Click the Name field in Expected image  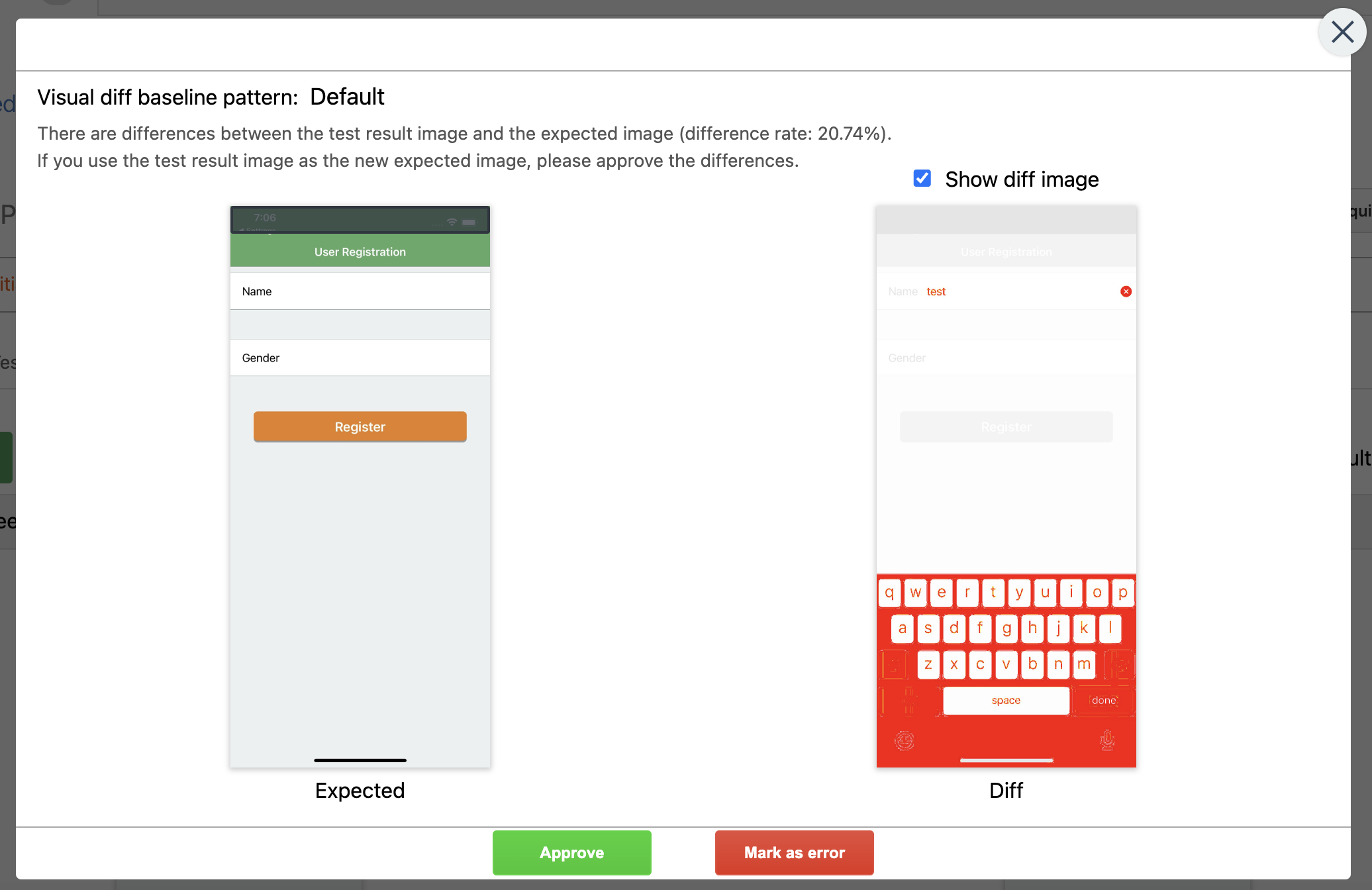(360, 291)
